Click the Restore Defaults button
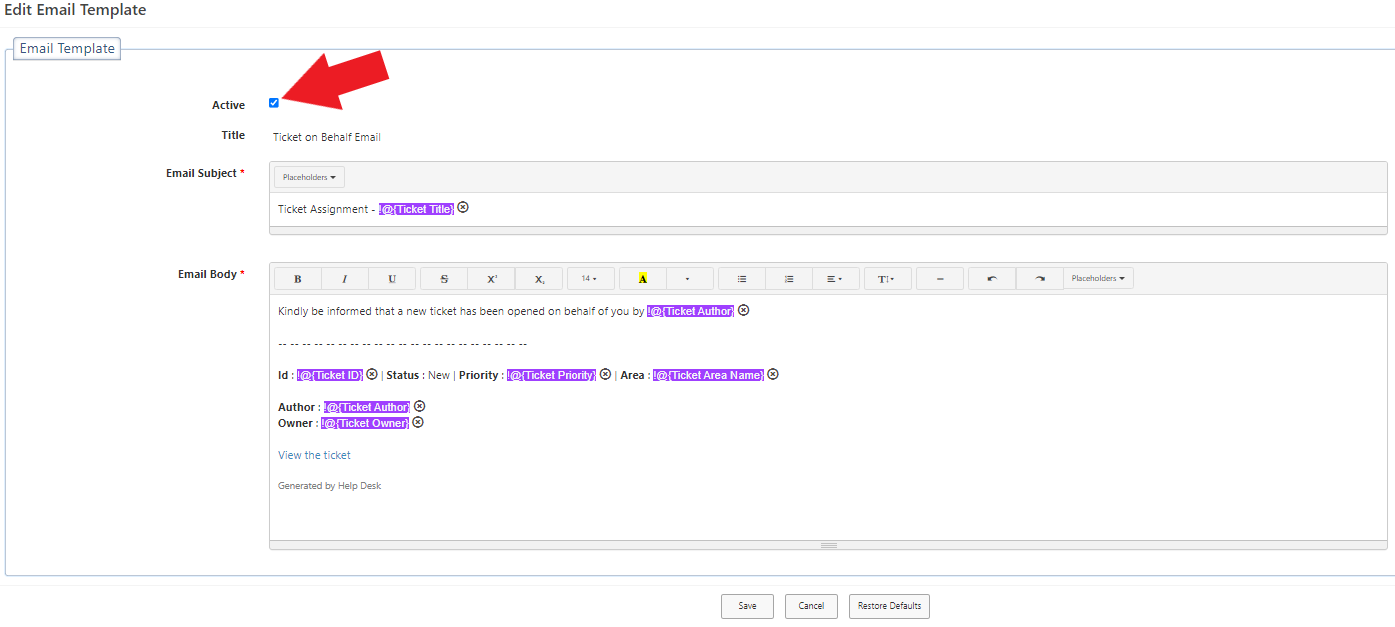The image size is (1395, 627). (888, 606)
